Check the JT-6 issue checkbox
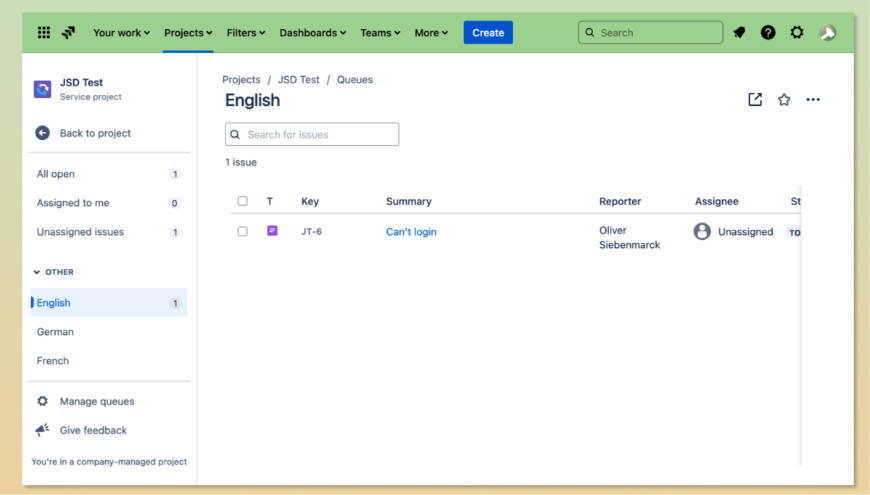The height and width of the screenshot is (495, 870). (242, 231)
